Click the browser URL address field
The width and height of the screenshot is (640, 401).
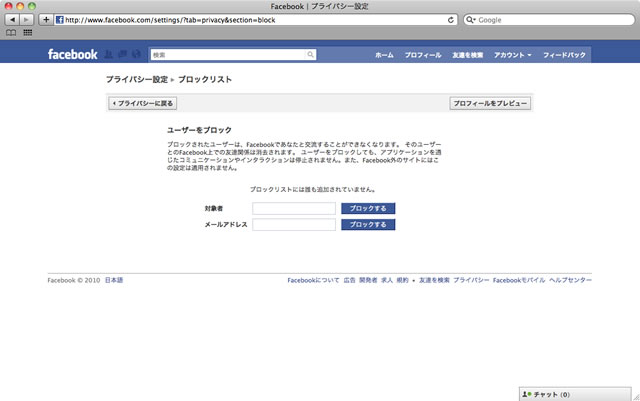point(255,20)
